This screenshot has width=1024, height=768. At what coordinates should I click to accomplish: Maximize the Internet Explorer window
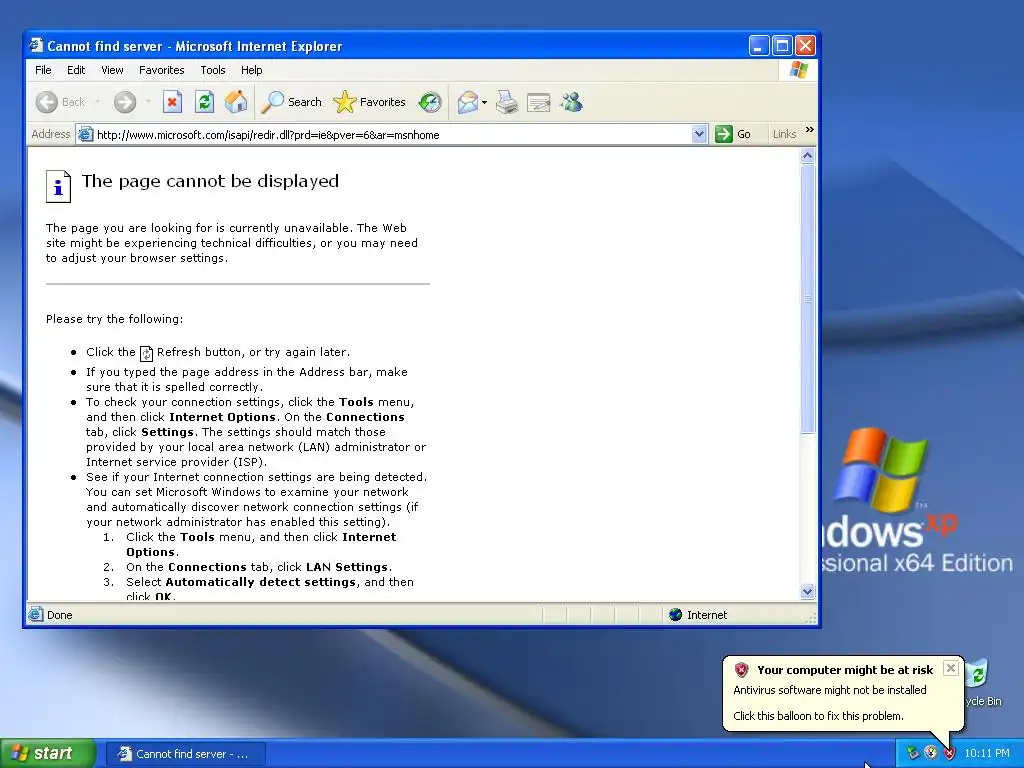pos(782,46)
